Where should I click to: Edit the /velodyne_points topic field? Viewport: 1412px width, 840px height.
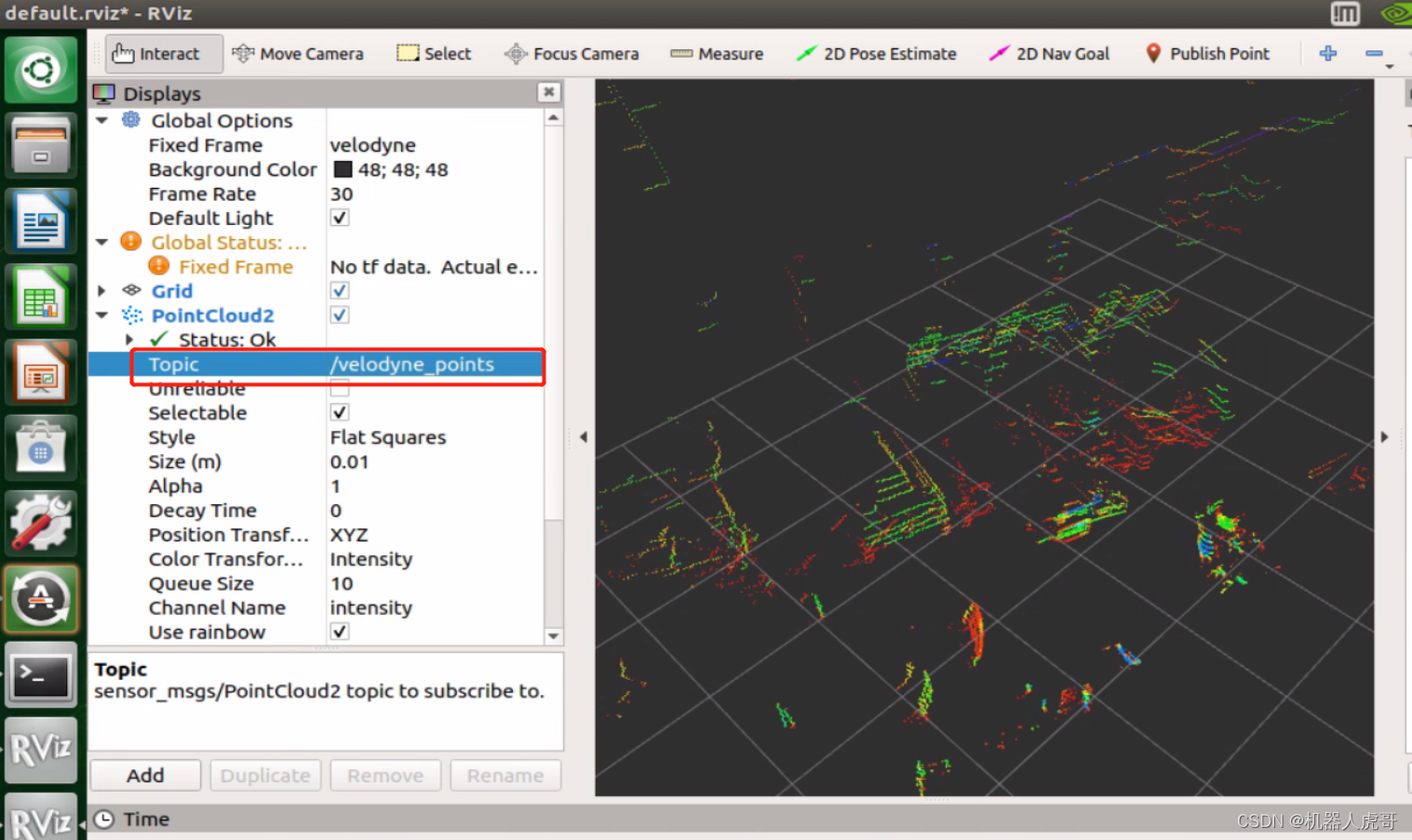coord(435,365)
